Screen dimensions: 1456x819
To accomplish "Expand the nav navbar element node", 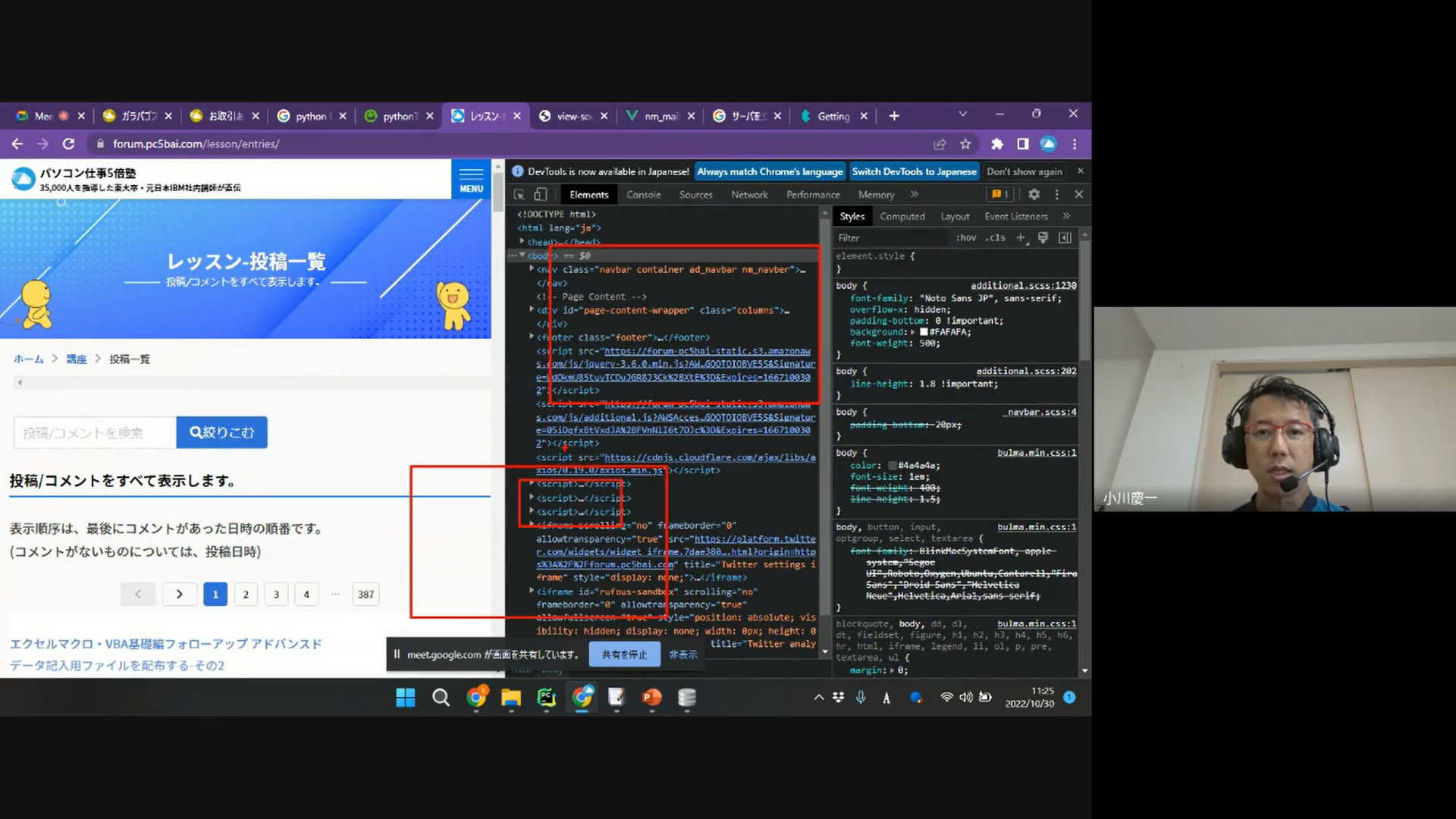I will point(532,268).
